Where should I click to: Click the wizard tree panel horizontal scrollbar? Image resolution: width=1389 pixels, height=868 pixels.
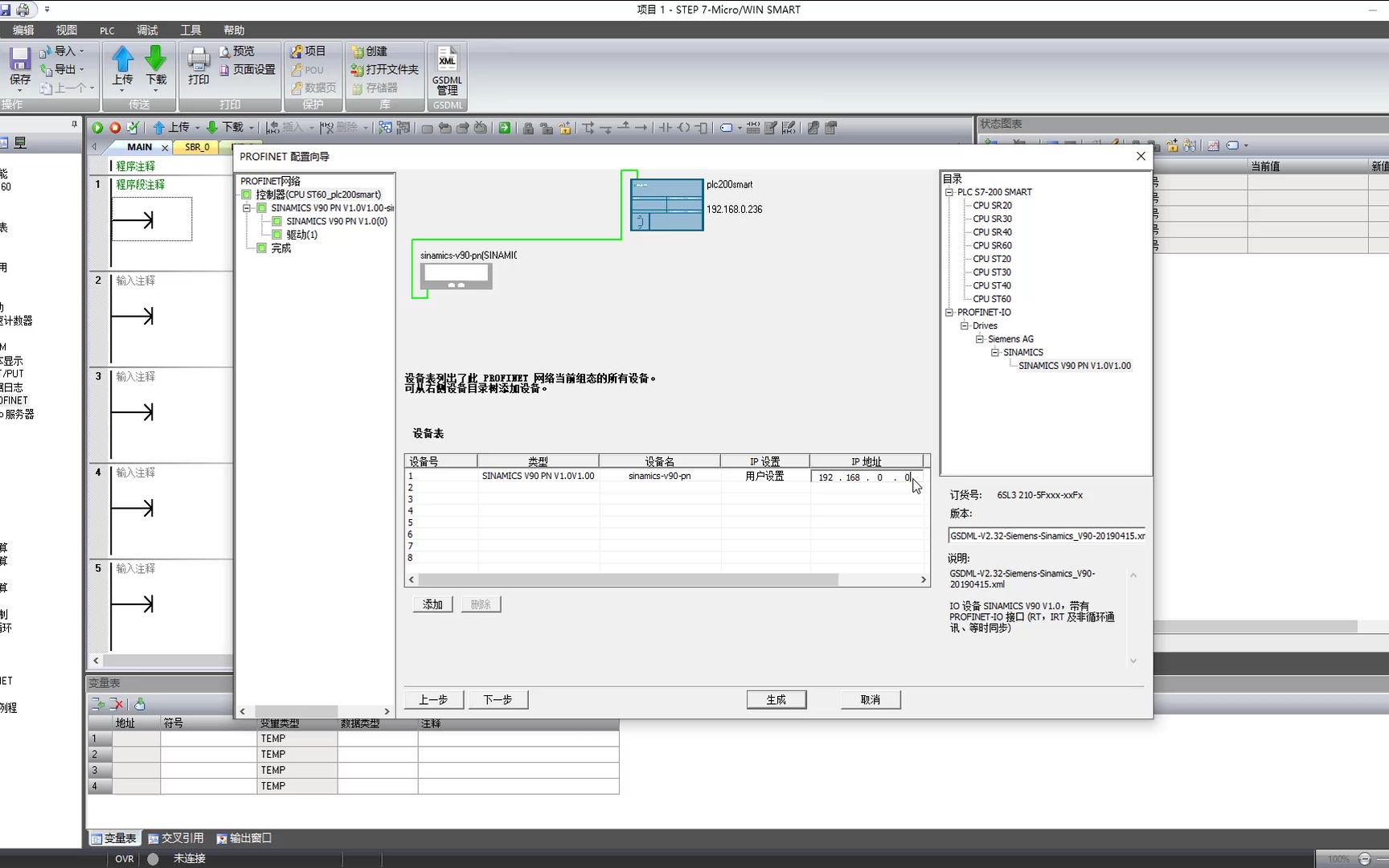tap(296, 711)
